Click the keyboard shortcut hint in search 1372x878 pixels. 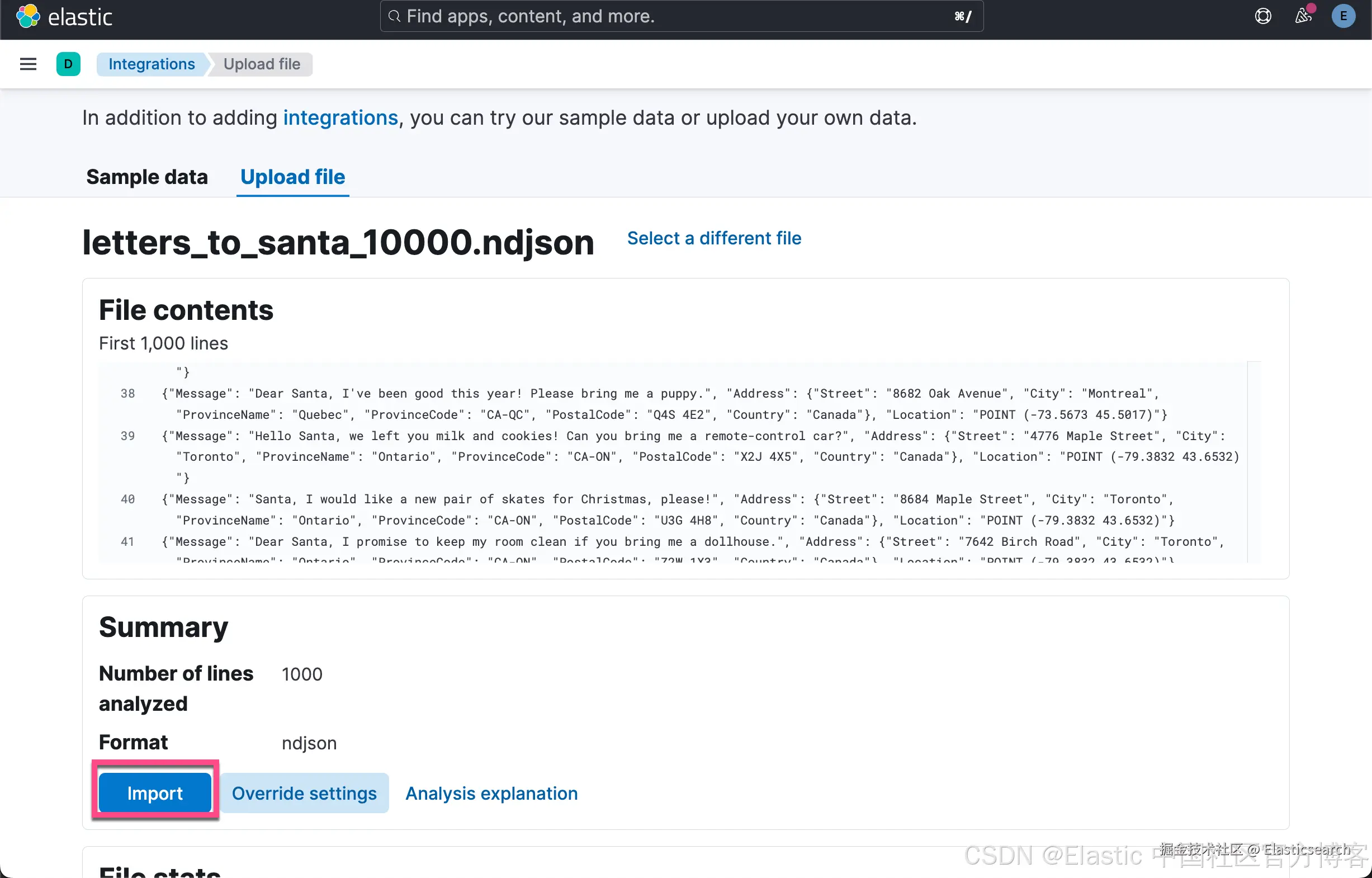point(963,16)
